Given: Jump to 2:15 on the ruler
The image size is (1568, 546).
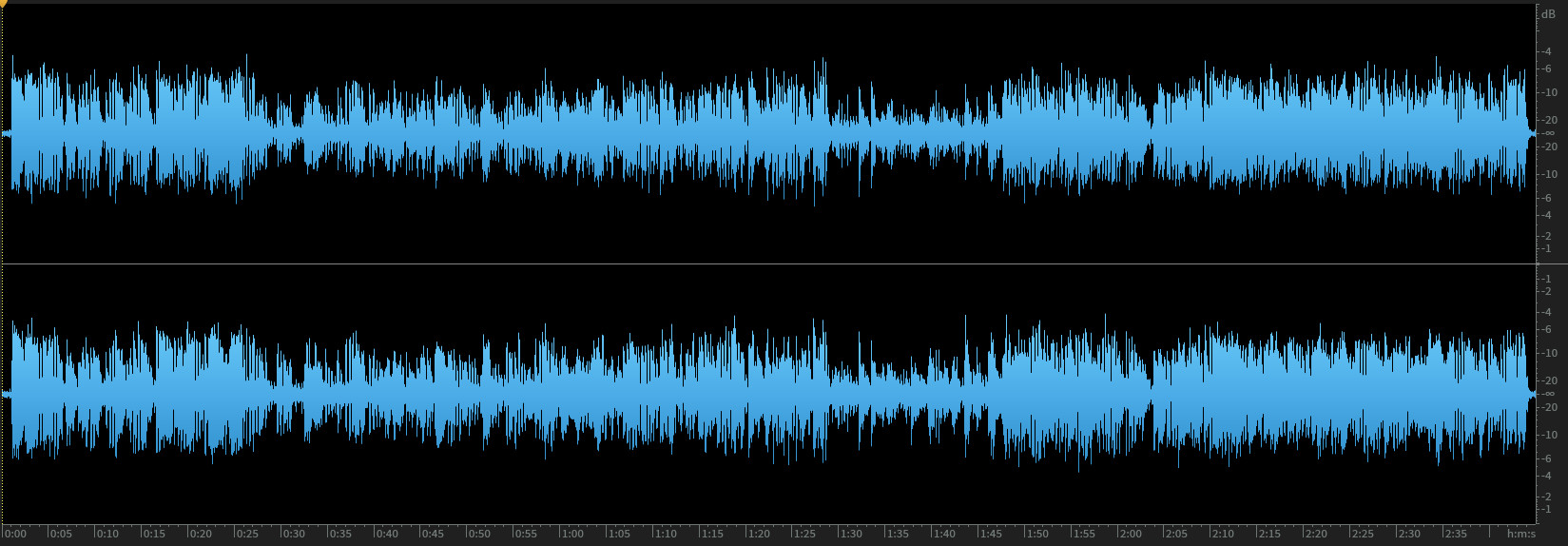Looking at the screenshot, I should coord(1271,534).
